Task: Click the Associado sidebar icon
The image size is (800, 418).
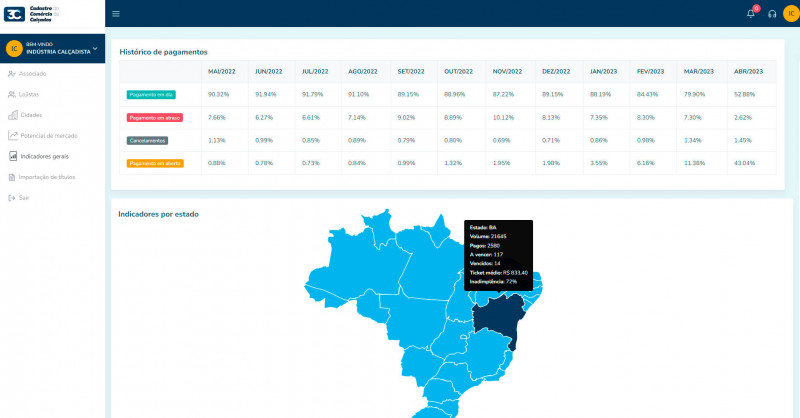Action: tap(11, 73)
